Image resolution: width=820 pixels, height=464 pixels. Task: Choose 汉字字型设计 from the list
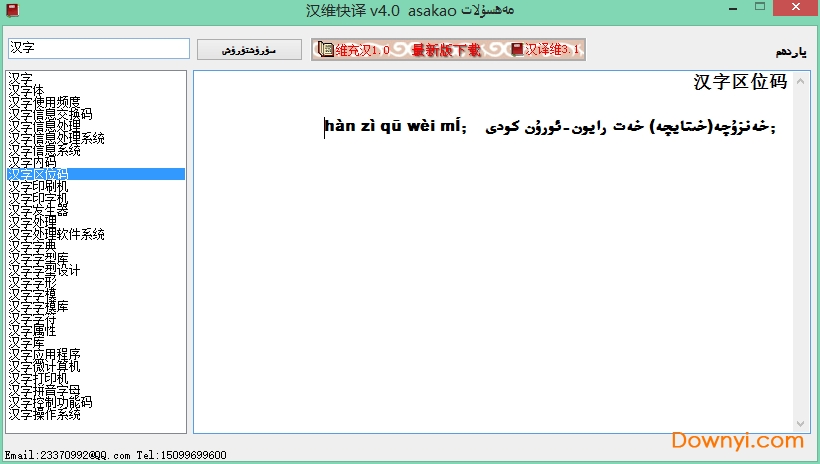coord(44,270)
